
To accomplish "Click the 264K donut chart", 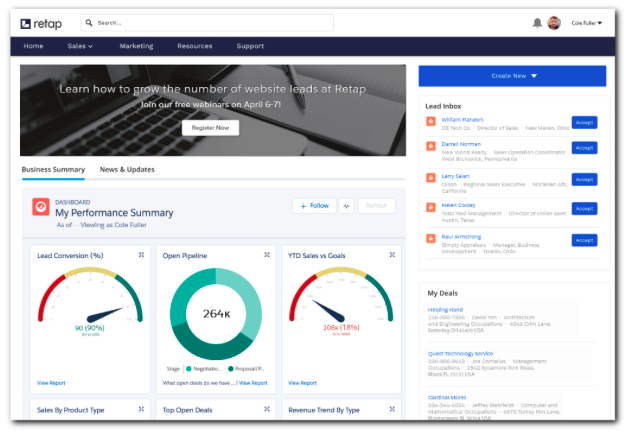I will coord(216,314).
